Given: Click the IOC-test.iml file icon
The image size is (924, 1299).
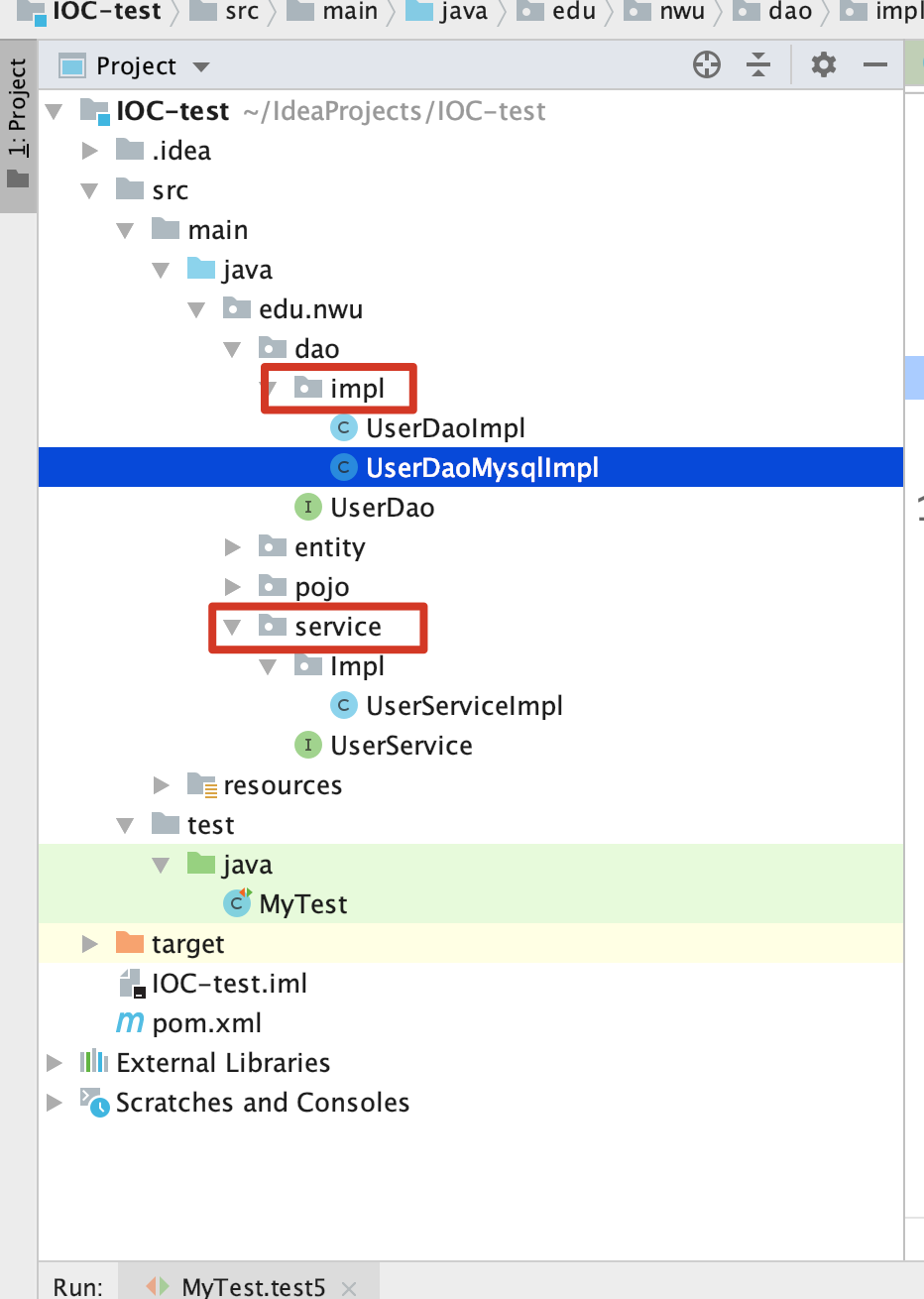Looking at the screenshot, I should (x=132, y=984).
